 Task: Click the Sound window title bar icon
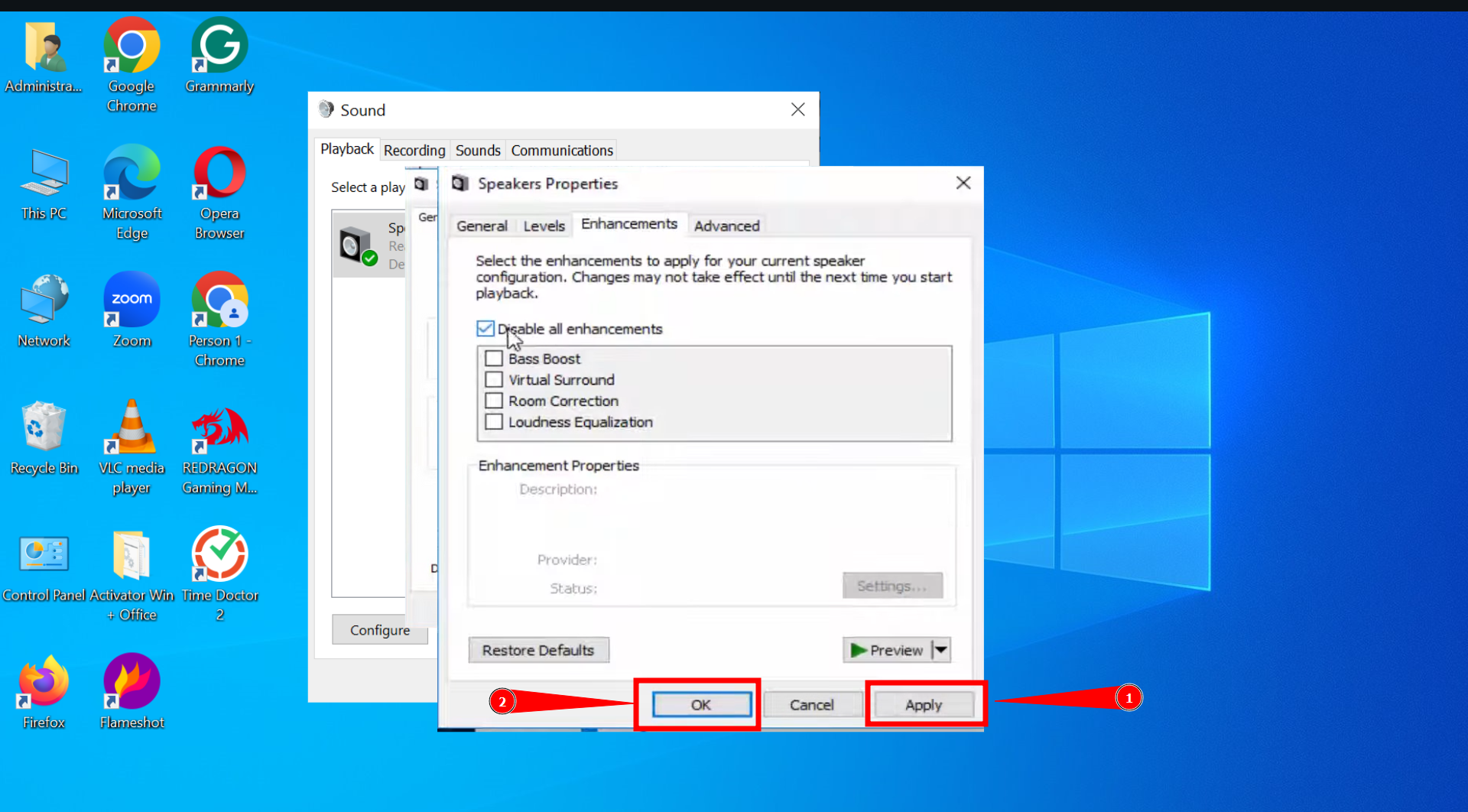pyautogui.click(x=326, y=109)
